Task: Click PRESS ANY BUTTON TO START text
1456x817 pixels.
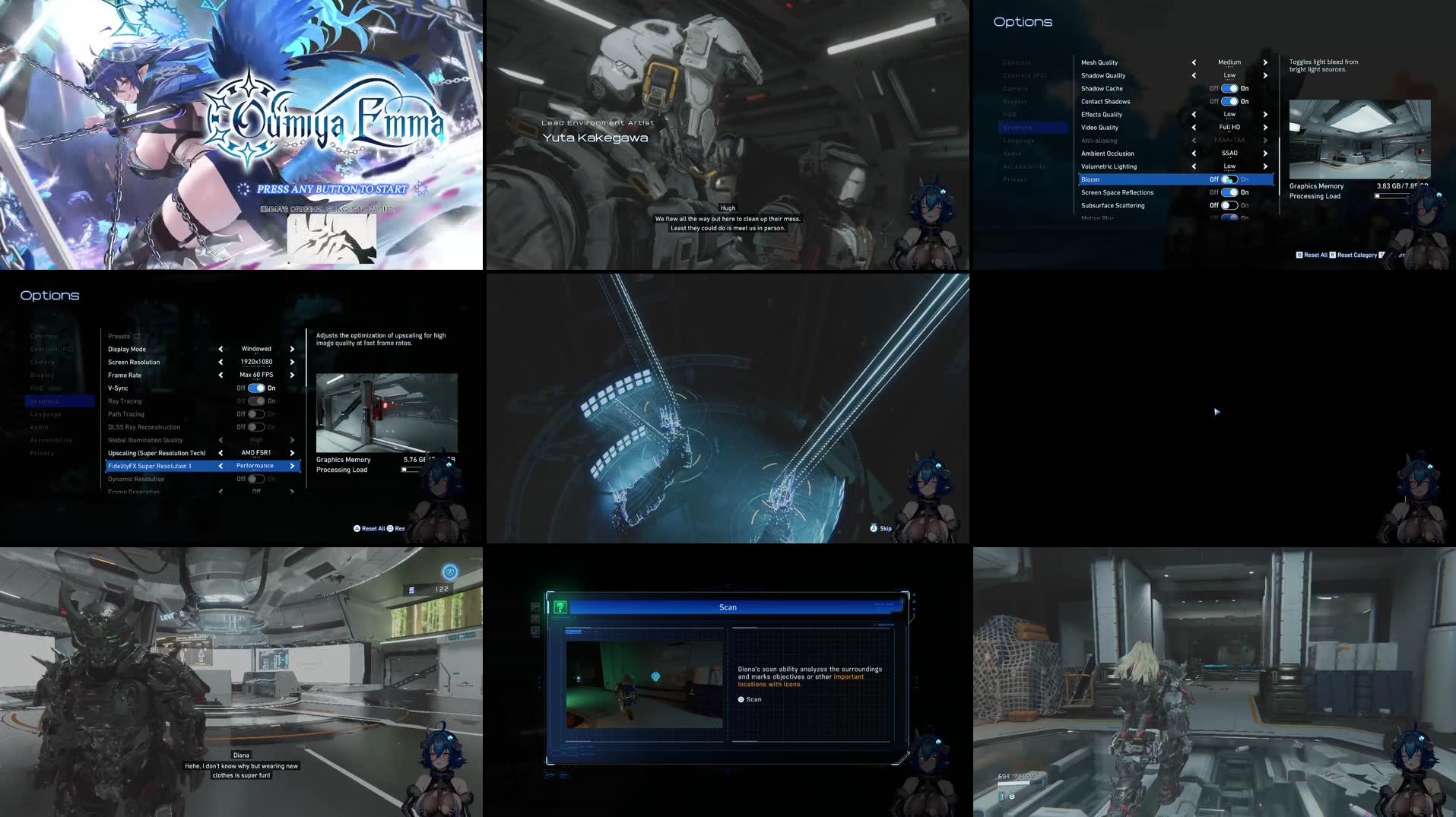Action: [332, 189]
